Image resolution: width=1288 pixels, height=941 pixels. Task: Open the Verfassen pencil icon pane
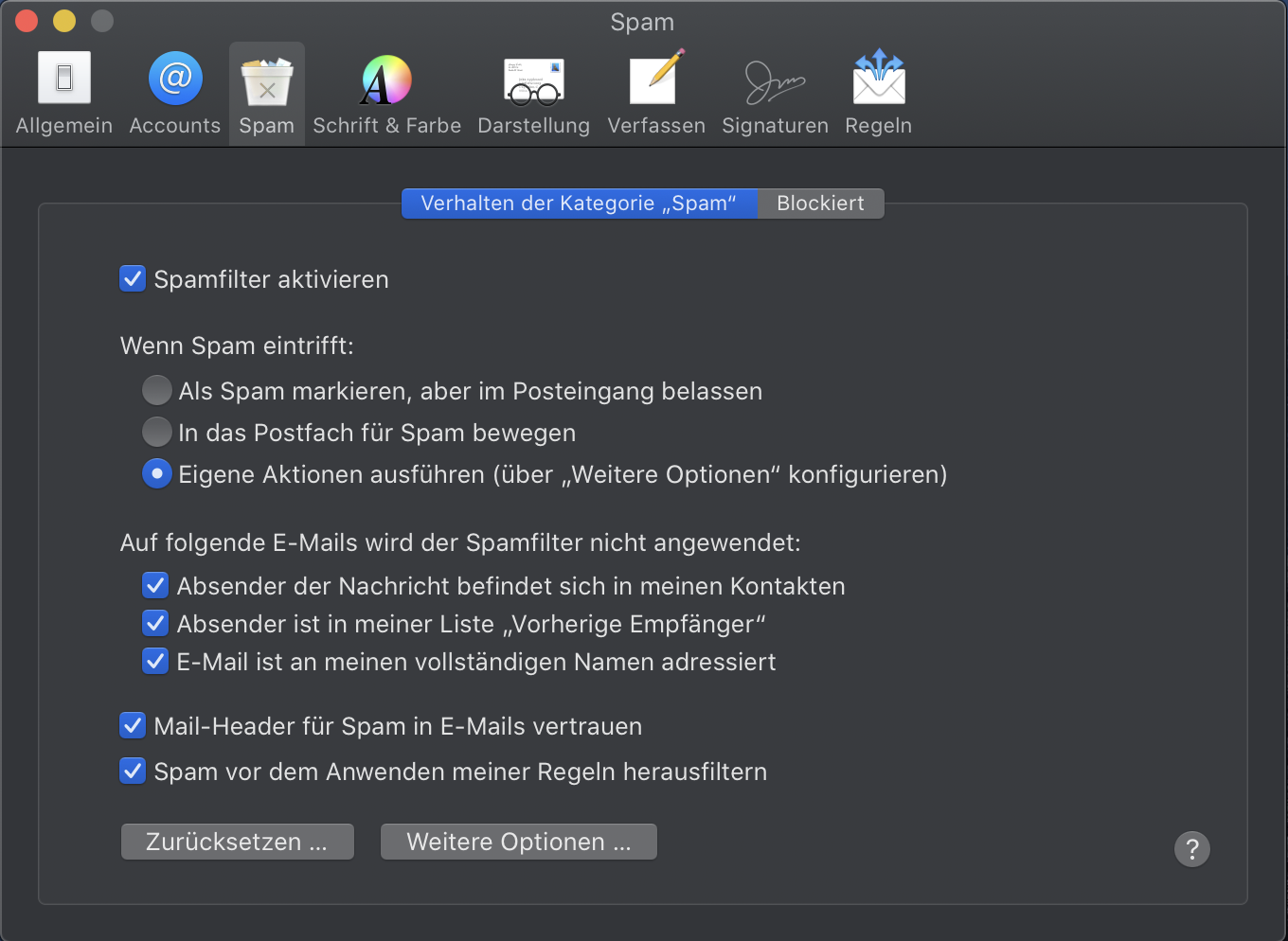click(x=656, y=93)
